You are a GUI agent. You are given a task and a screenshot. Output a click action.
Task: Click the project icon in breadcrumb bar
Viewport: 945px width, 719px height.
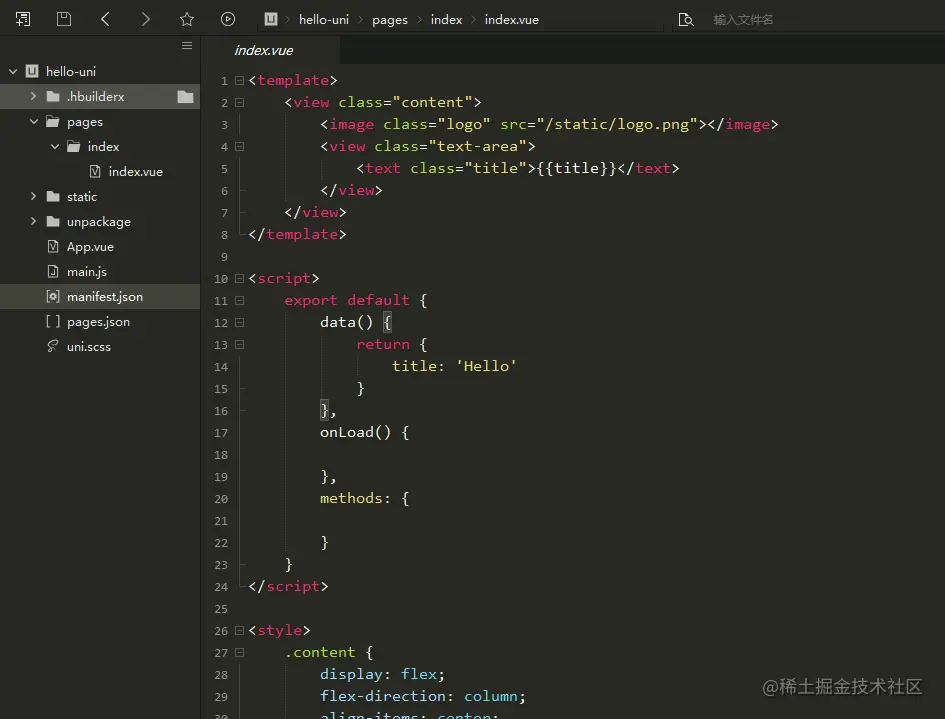[271, 19]
